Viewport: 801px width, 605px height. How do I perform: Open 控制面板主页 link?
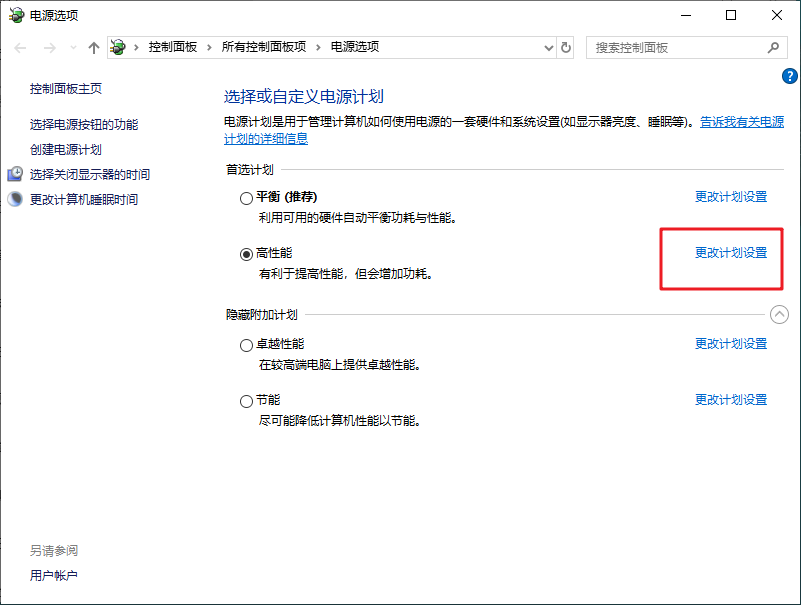point(65,89)
